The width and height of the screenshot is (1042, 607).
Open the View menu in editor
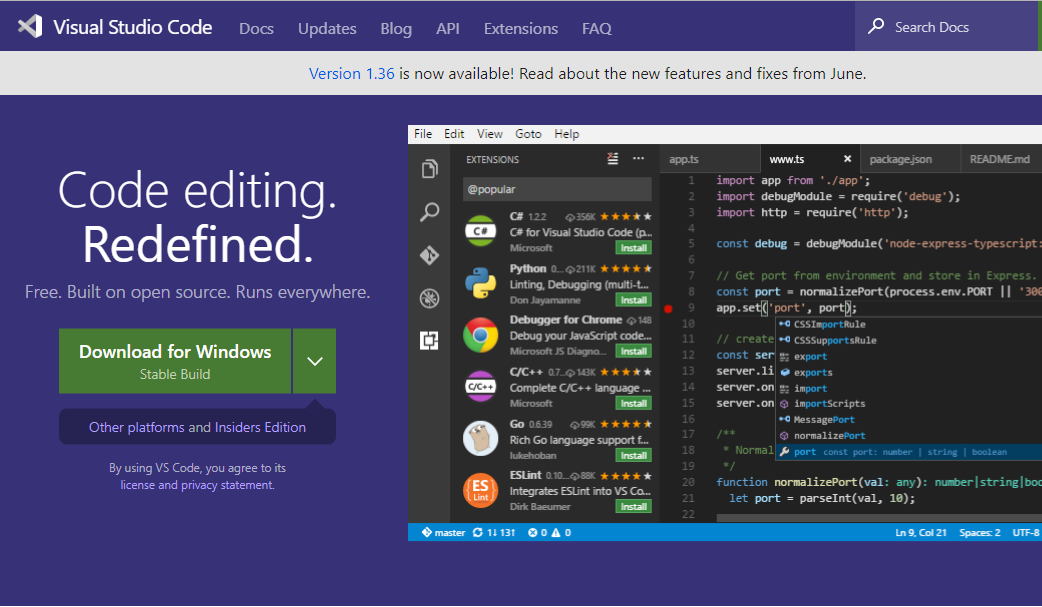[490, 134]
